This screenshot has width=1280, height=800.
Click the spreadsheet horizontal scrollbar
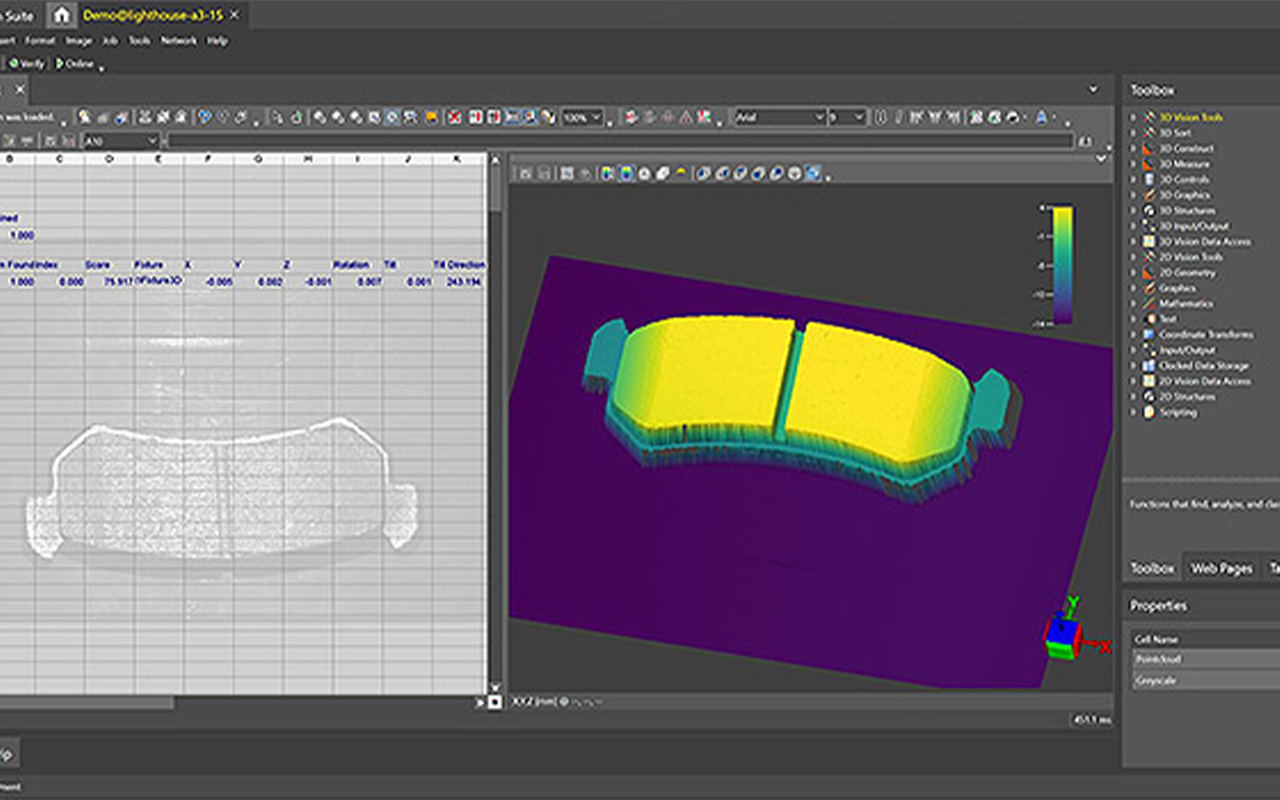(235, 702)
